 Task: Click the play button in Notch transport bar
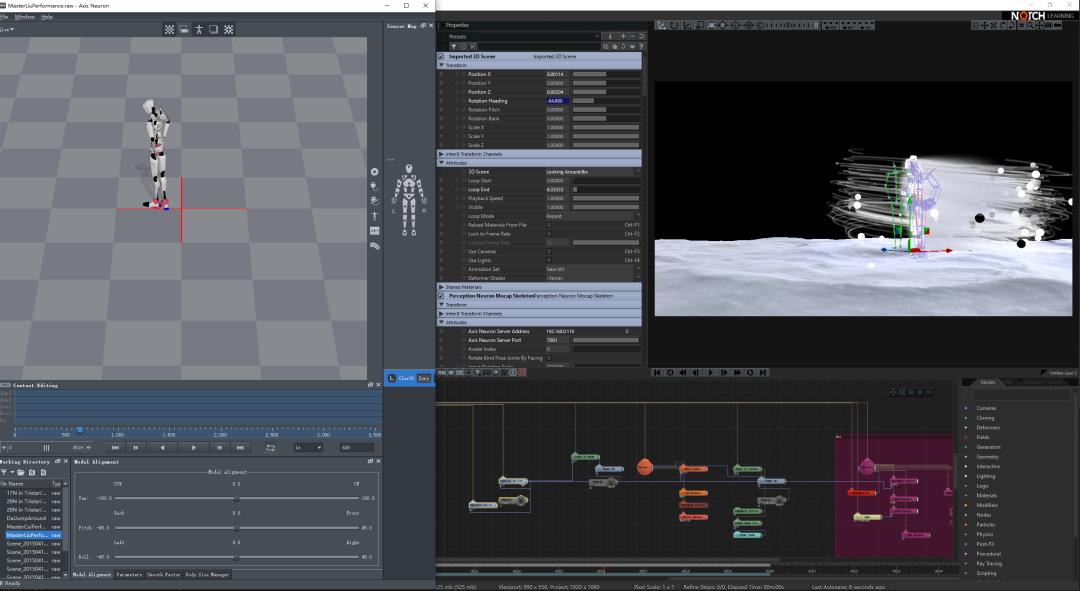(x=710, y=373)
